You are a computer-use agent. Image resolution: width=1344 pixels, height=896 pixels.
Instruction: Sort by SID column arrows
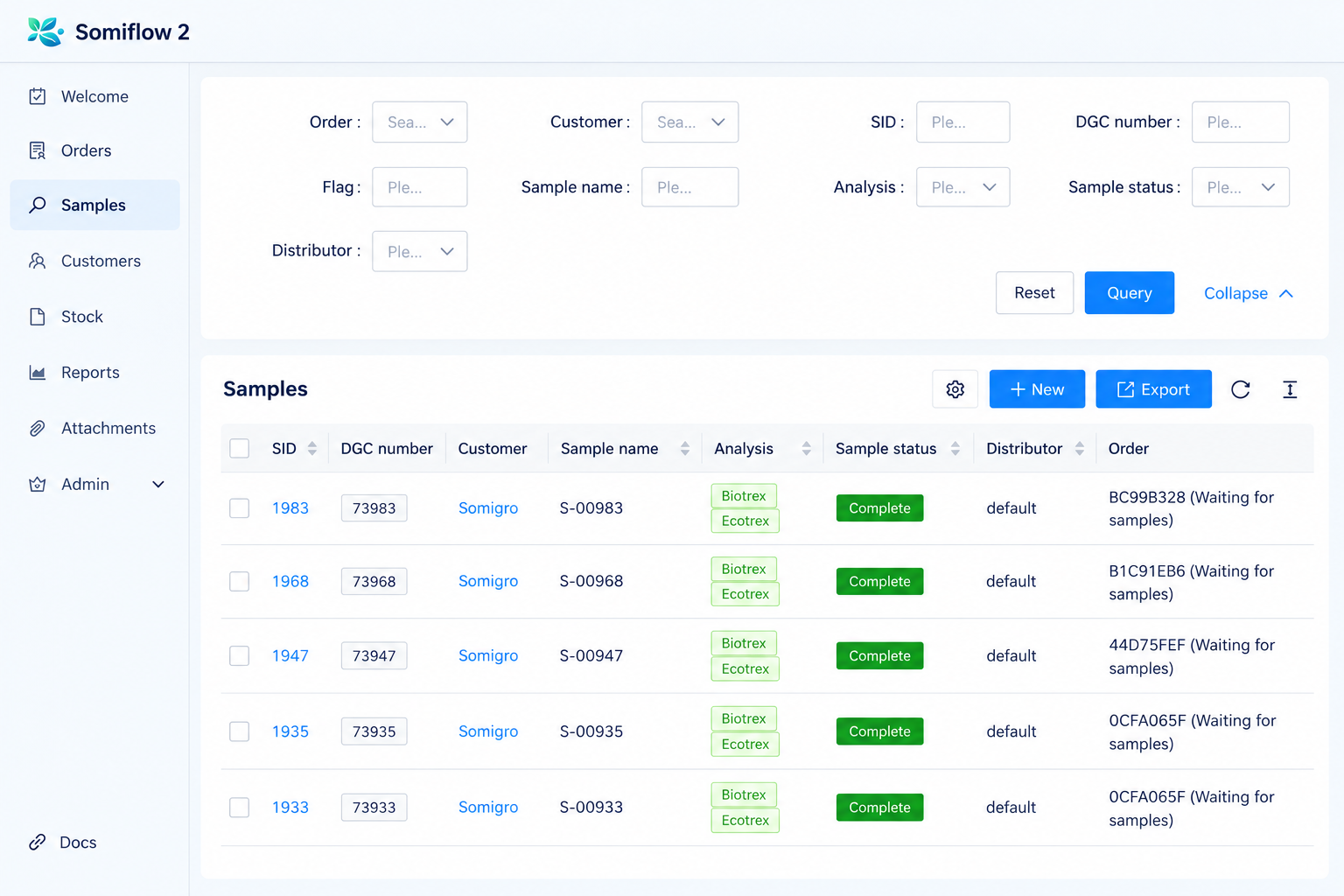click(311, 449)
